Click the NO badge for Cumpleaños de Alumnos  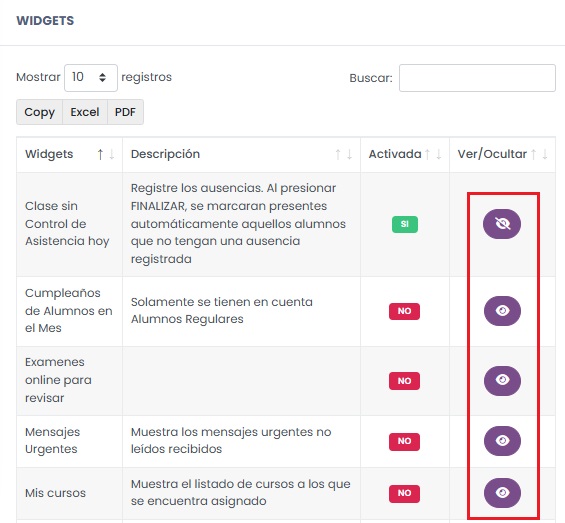(404, 311)
